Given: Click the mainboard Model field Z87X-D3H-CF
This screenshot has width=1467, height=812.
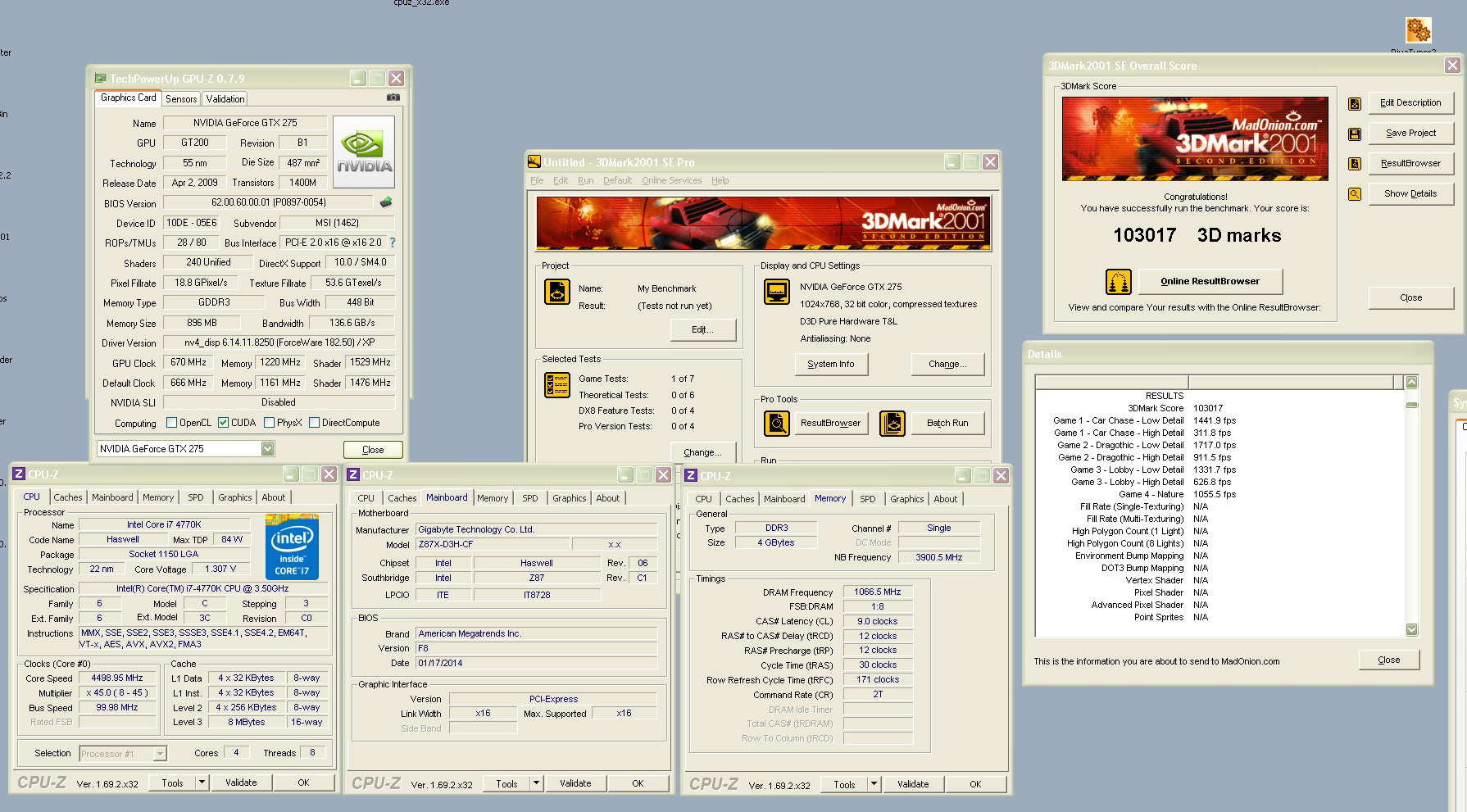Looking at the screenshot, I should point(491,544).
